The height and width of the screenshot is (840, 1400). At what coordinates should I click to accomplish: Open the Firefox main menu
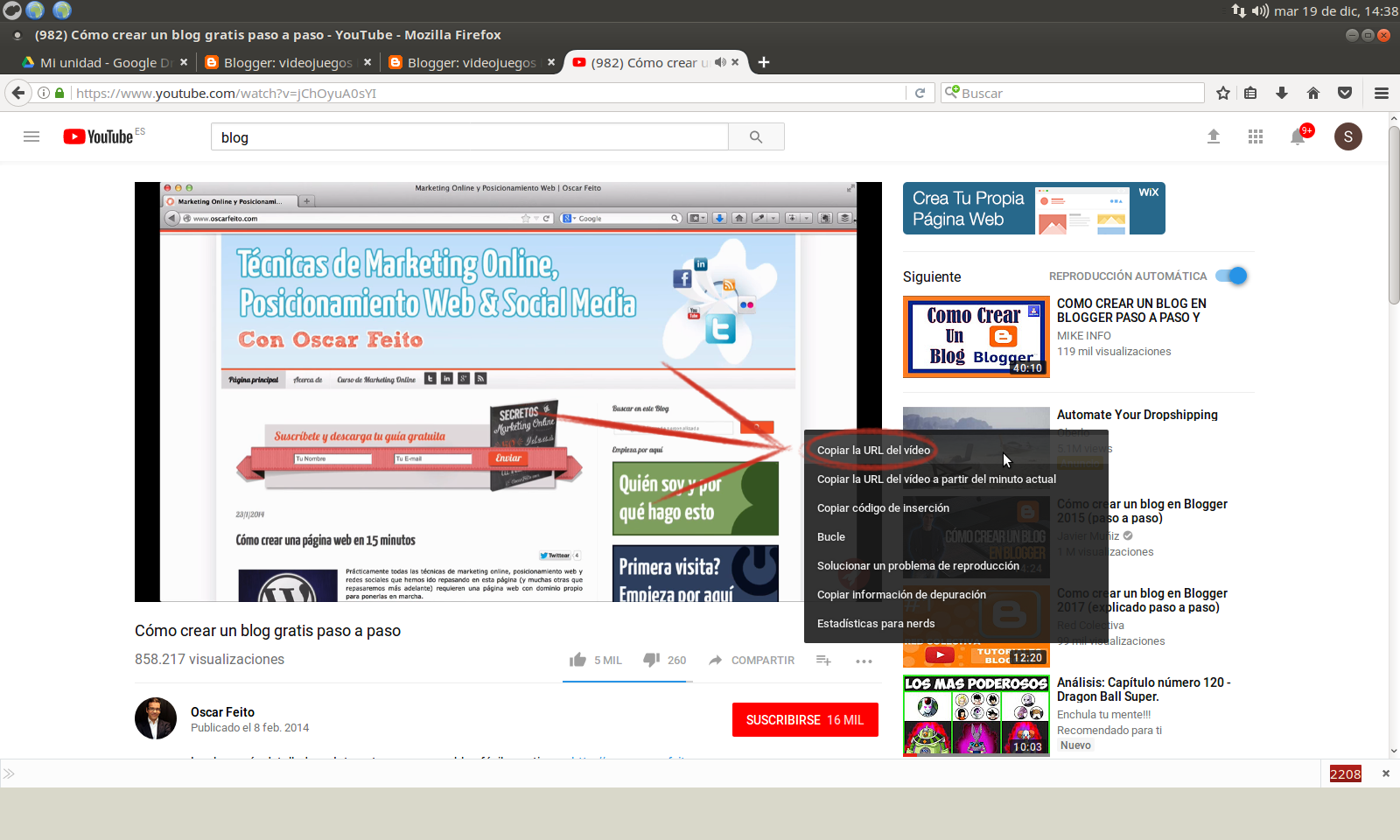(1382, 92)
